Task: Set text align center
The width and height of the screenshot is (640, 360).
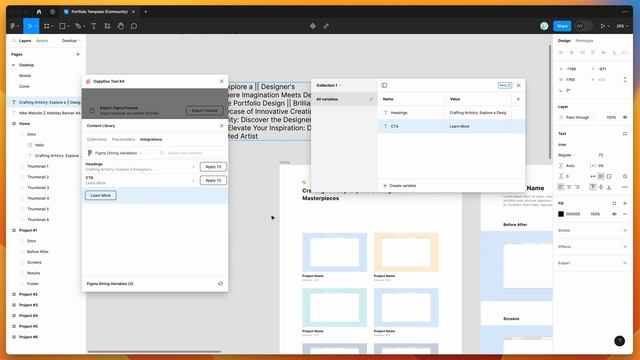Action: [x=569, y=187]
